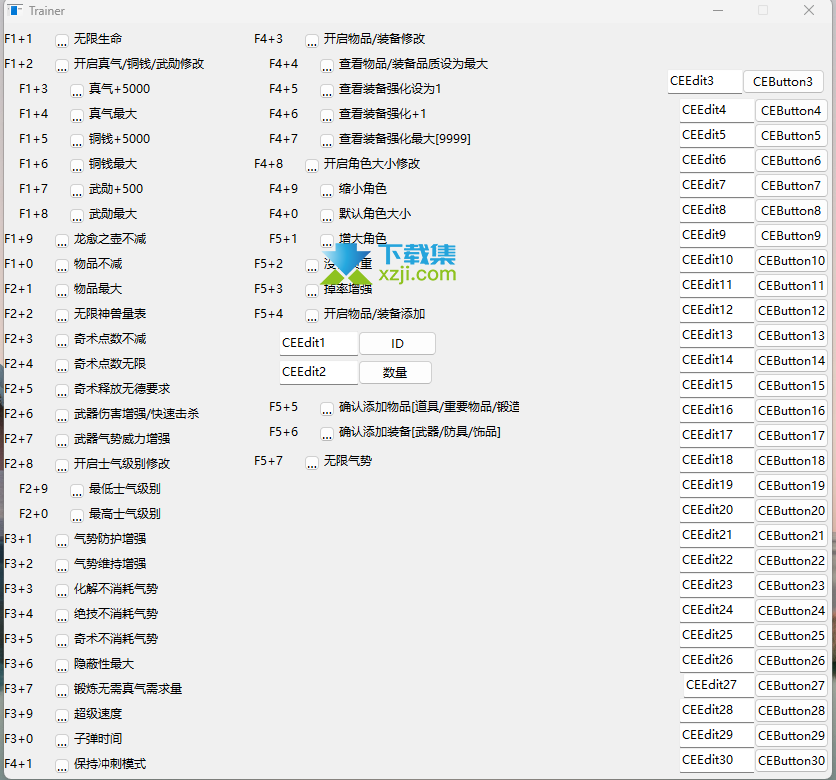The height and width of the screenshot is (780, 836).
Task: Click the CEButton3 button
Action: tap(783, 82)
